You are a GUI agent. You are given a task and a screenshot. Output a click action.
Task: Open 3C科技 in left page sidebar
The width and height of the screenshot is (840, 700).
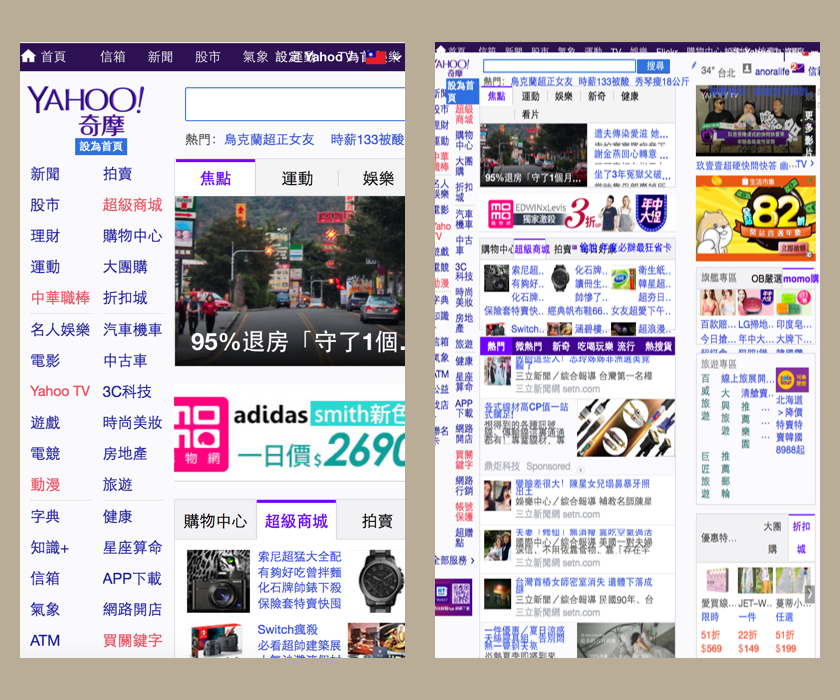point(127,392)
